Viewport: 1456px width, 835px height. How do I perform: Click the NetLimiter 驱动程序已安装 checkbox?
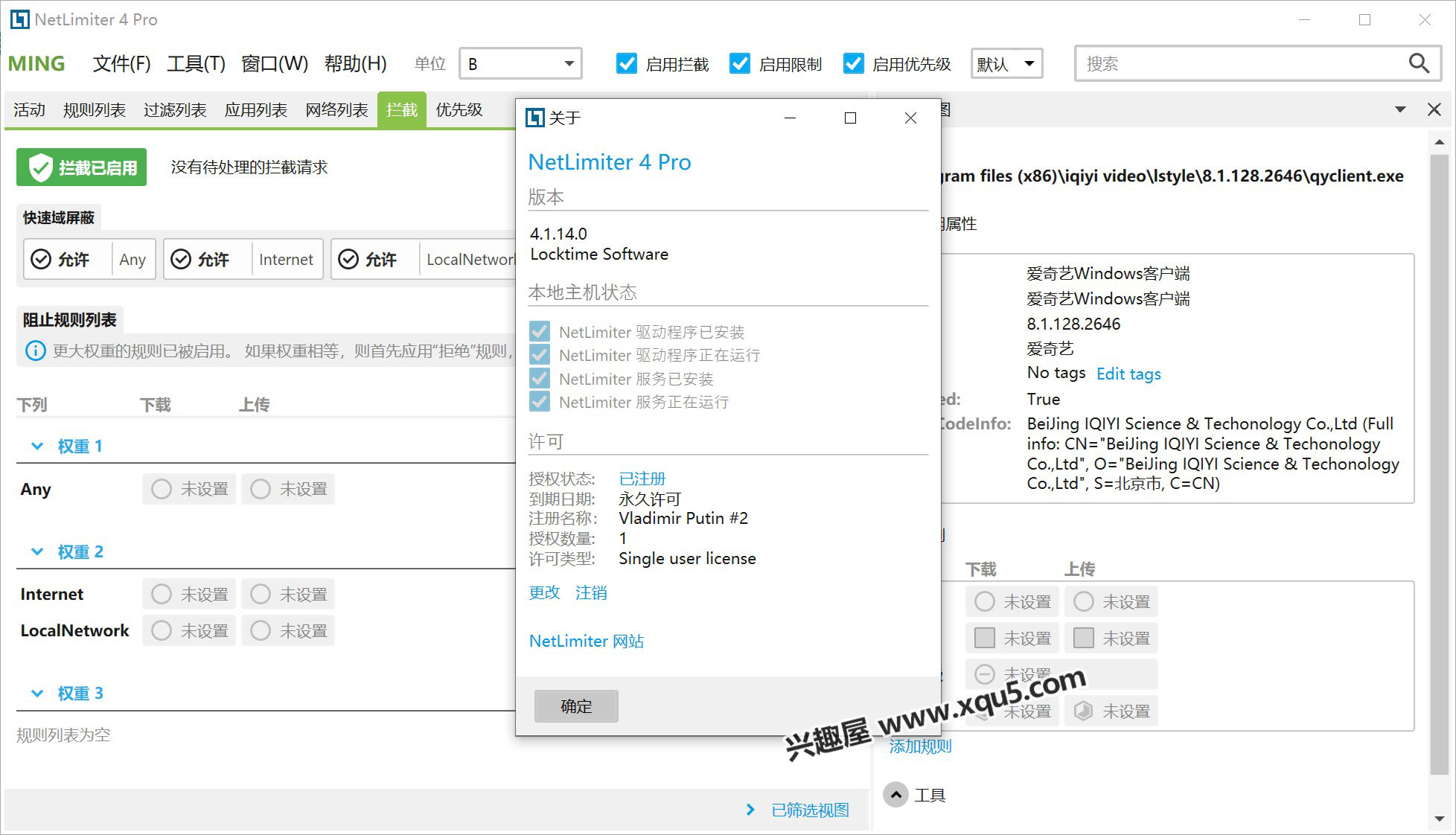coord(540,331)
